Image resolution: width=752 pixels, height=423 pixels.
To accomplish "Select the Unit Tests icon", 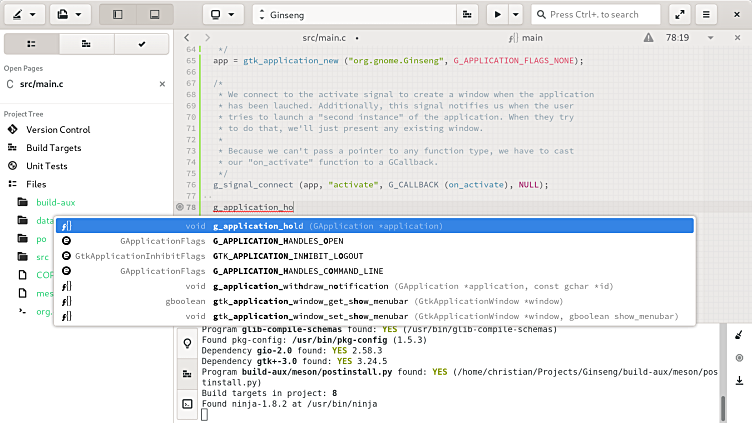I will pyautogui.click(x=13, y=166).
